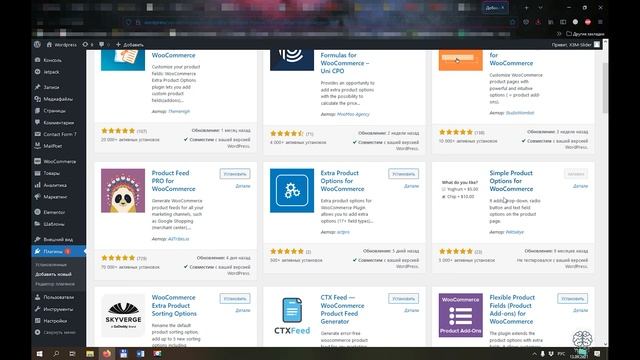Click the Elementor icon in sidebar
The width and height of the screenshot is (640, 360).
click(x=38, y=212)
